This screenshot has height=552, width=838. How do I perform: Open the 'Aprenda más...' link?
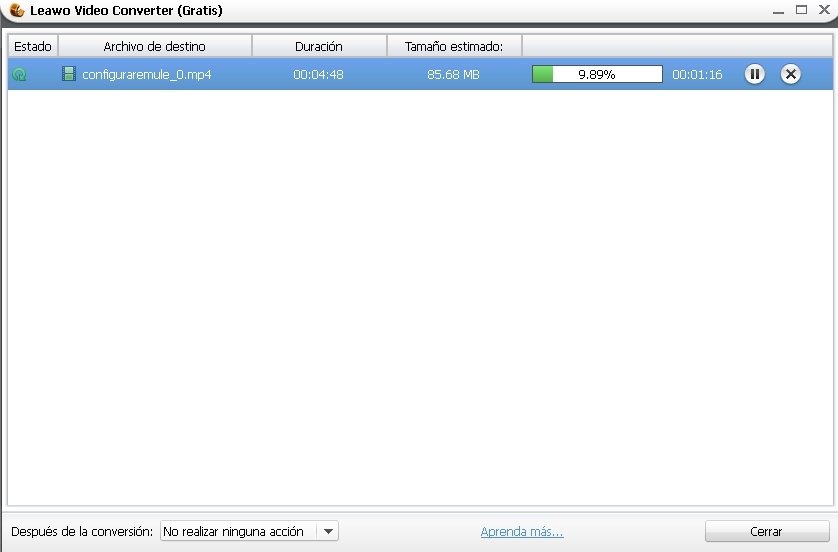pos(522,531)
